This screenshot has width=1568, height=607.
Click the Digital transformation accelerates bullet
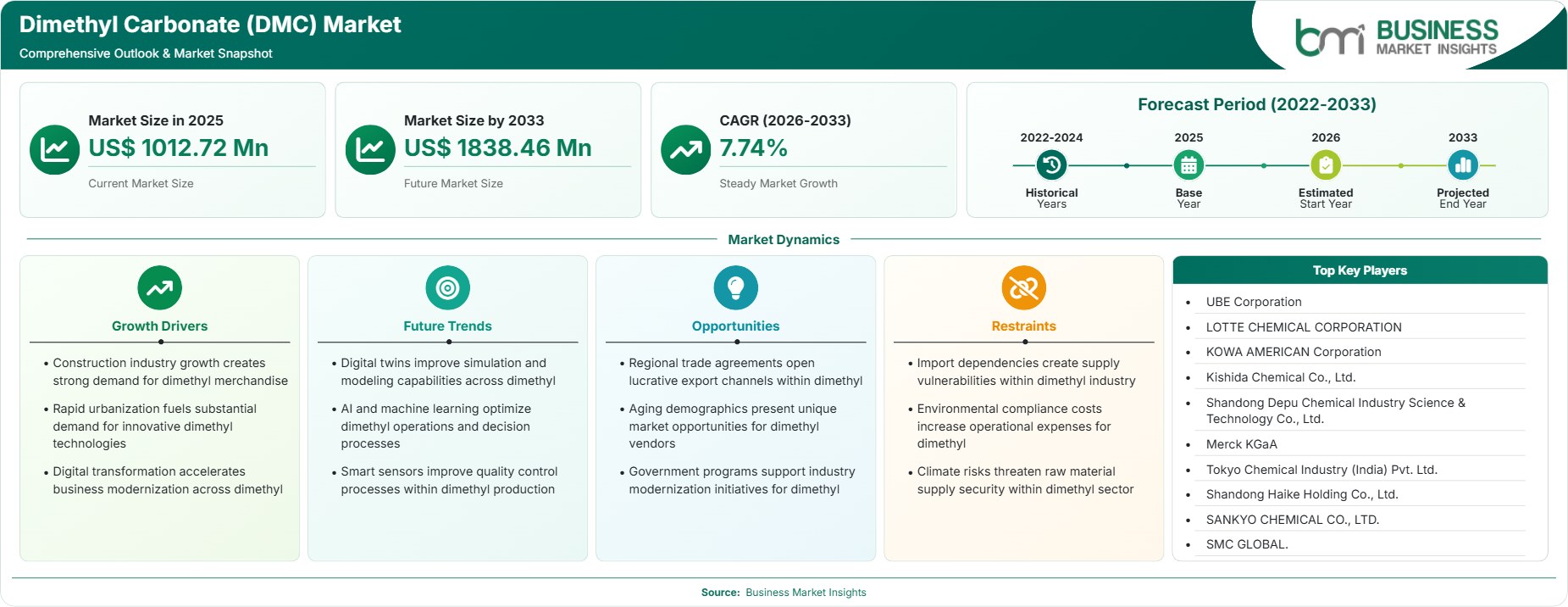click(168, 481)
